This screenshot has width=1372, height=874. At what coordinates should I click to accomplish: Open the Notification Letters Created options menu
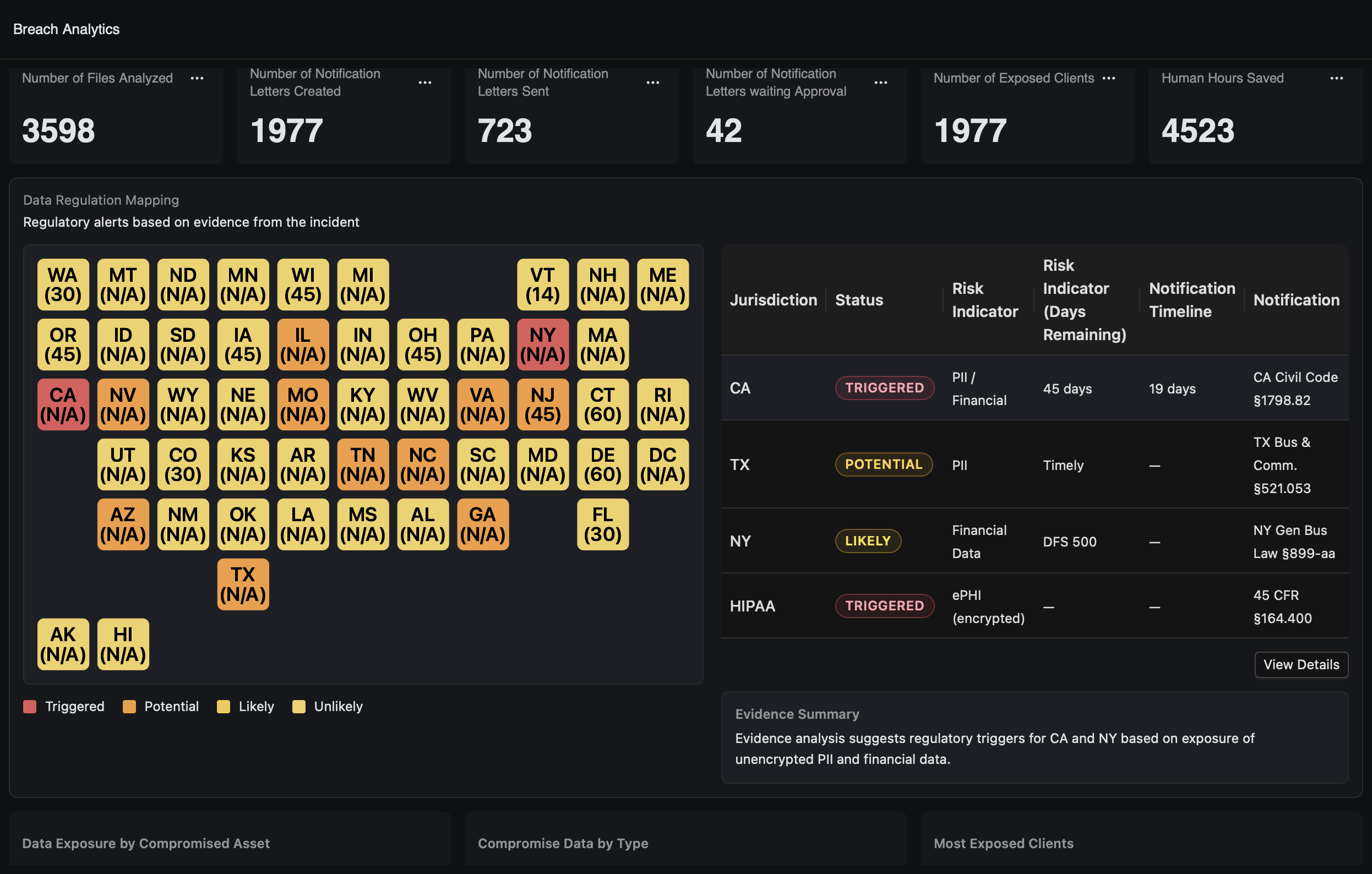click(x=425, y=83)
